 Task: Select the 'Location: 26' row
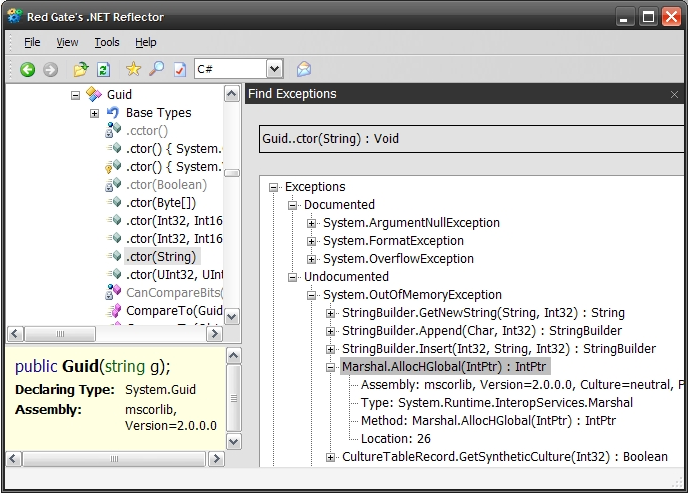pyautogui.click(x=395, y=439)
